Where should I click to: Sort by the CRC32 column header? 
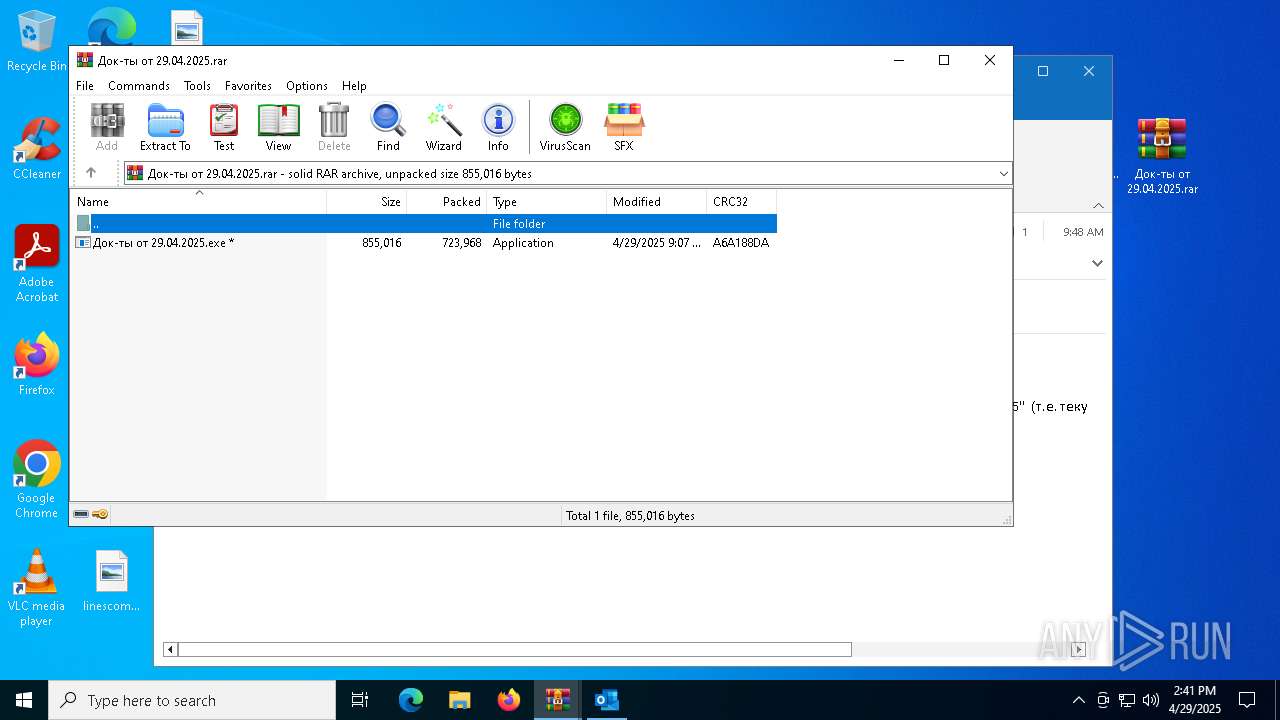coord(742,201)
